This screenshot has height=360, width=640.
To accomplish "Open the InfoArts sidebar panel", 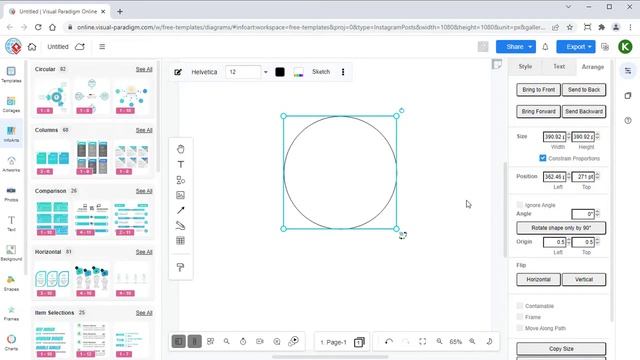I will pyautogui.click(x=11, y=134).
